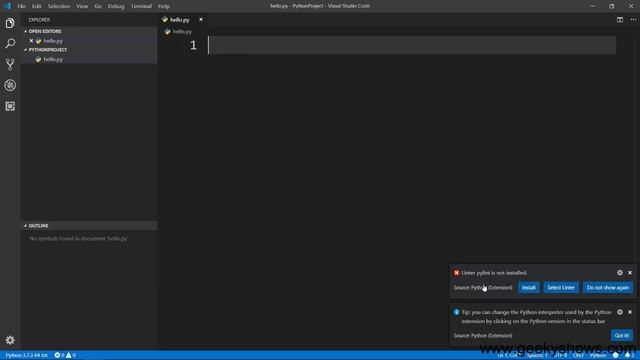Click Python 3.7.3 64-bit interpreter in status bar
The height and width of the screenshot is (360, 640).
[x=27, y=355]
